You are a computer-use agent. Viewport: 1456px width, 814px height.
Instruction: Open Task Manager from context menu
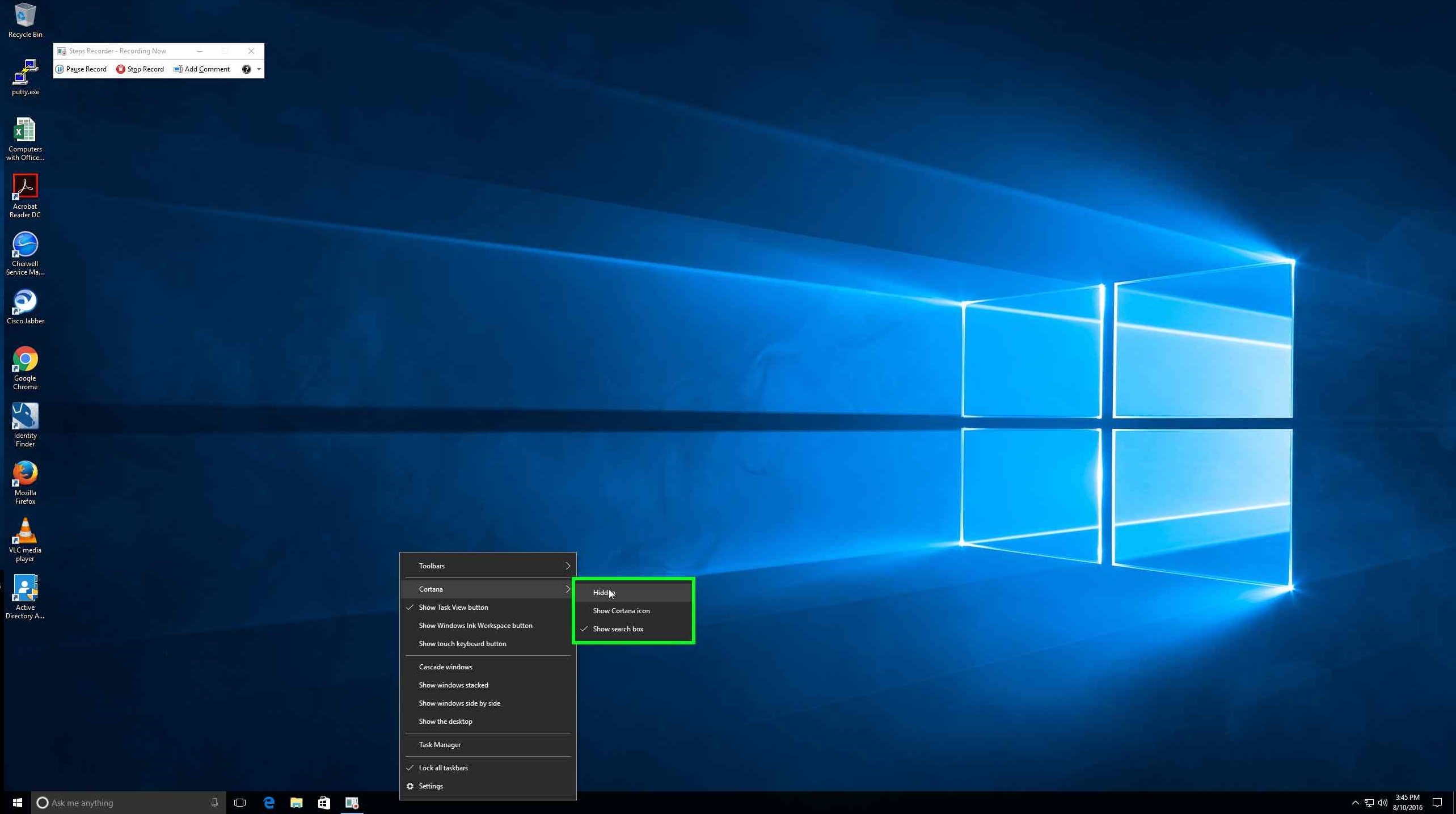pos(440,744)
